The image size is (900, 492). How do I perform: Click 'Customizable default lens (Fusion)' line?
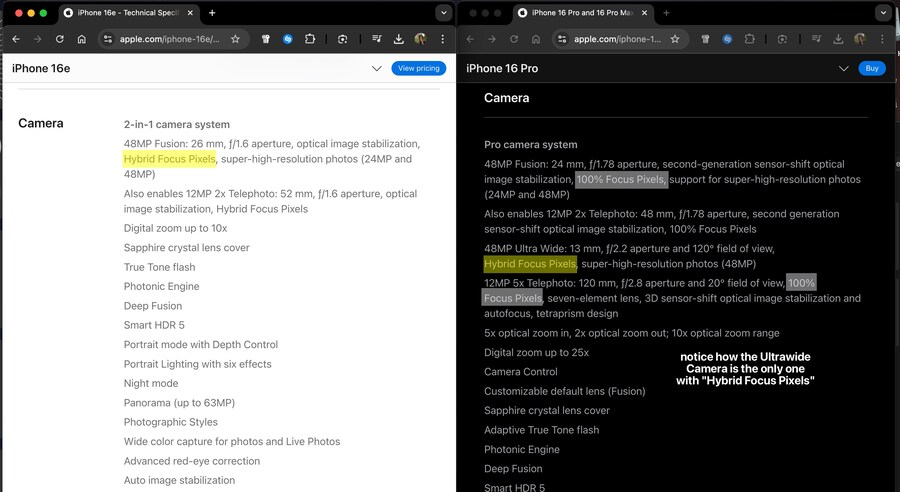565,392
